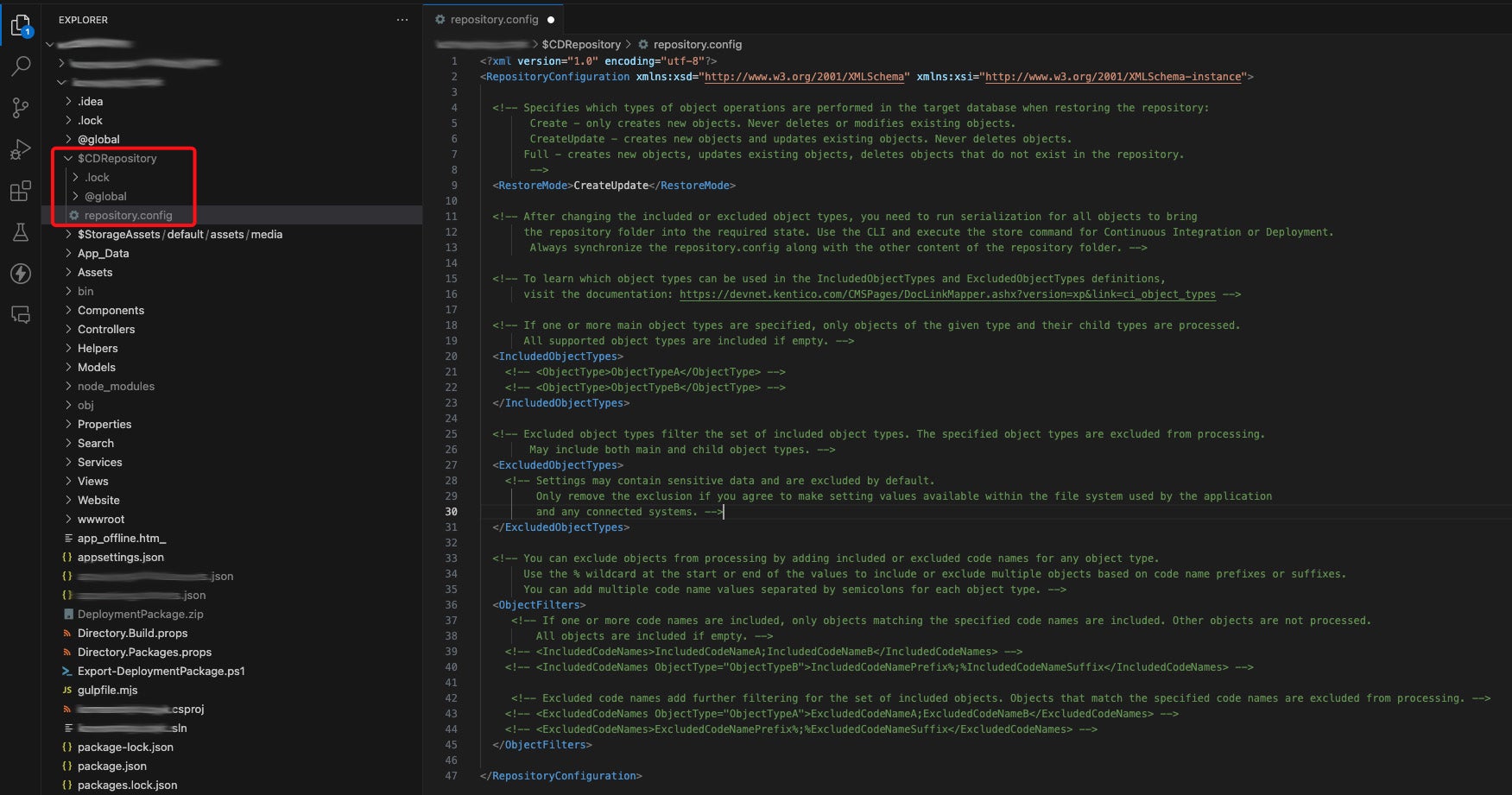Expand the .idea folder
This screenshot has height=795, width=1512.
click(90, 102)
